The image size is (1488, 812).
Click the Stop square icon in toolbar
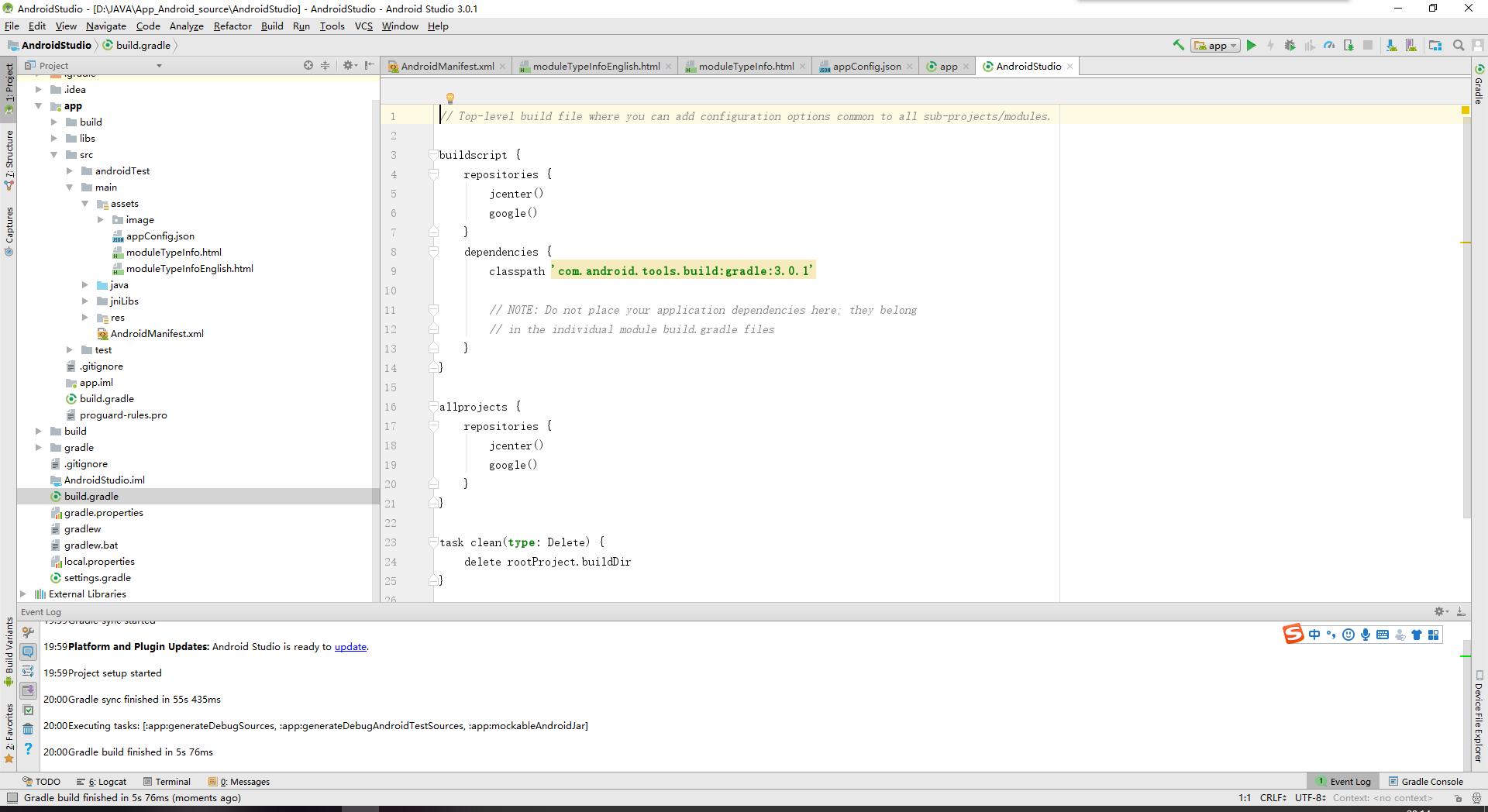1368,45
